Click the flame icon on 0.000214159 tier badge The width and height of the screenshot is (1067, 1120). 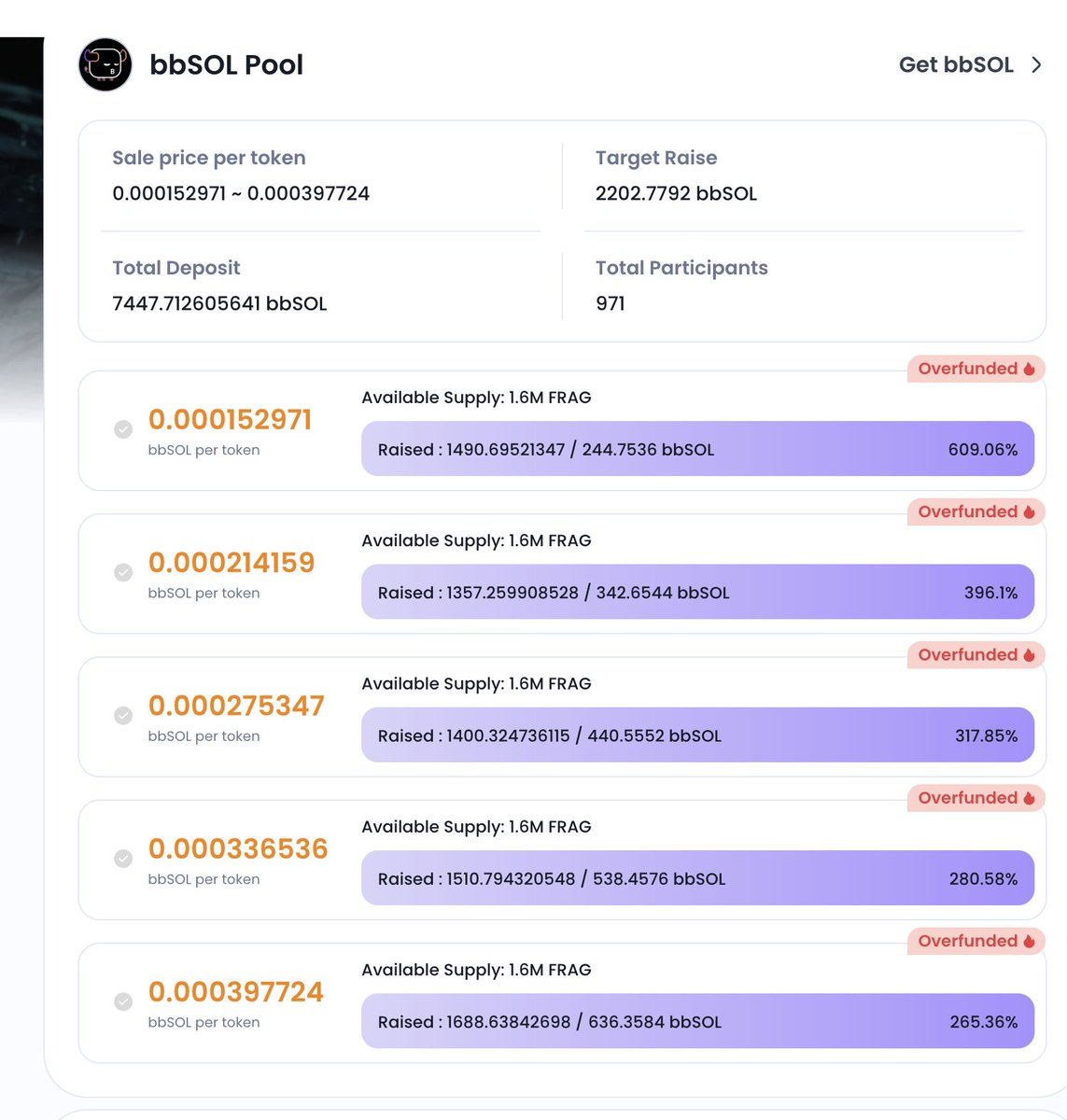click(1029, 511)
